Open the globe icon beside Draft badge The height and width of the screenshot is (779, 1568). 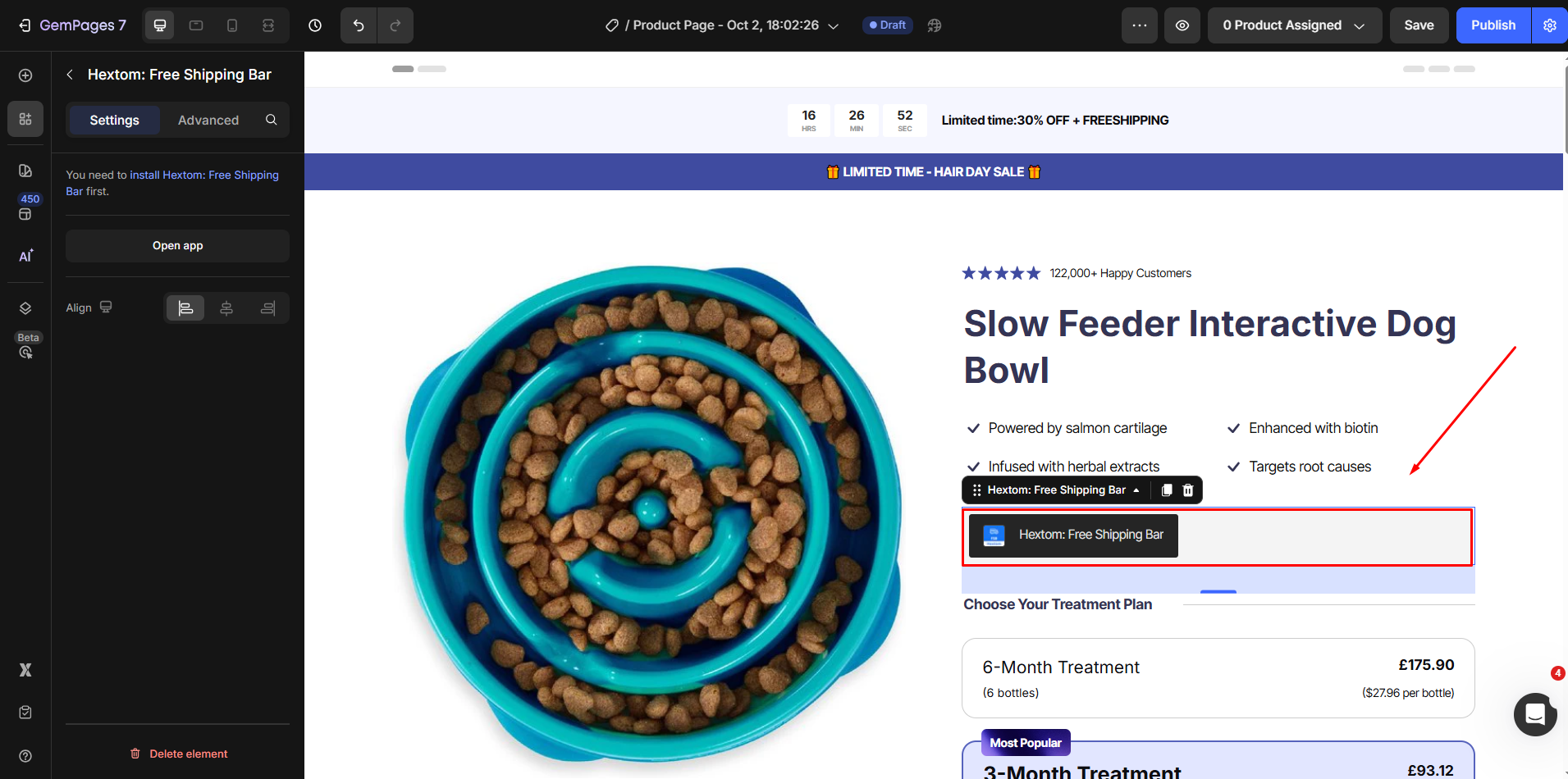935,25
